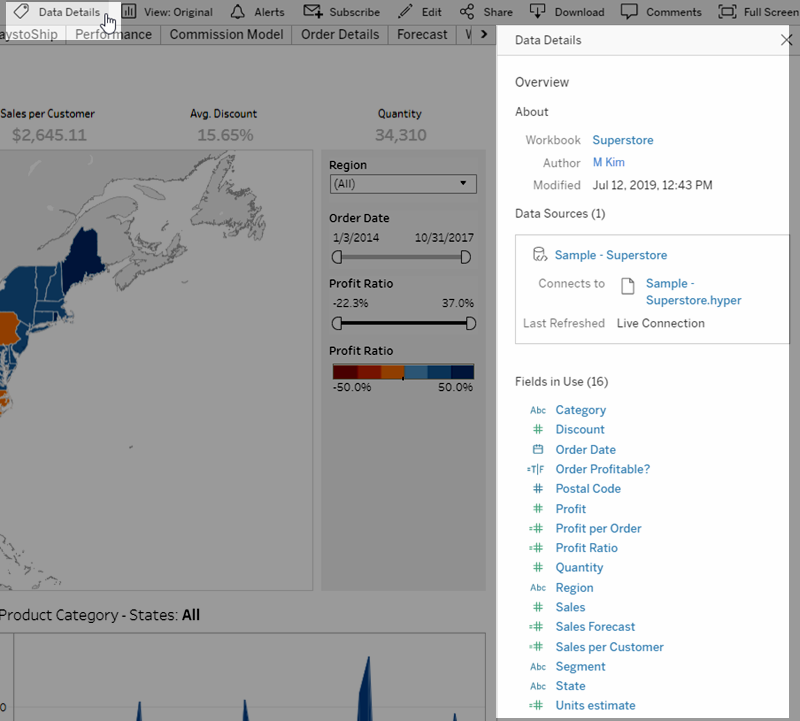
Task: Click the Full Screen icon
Action: click(727, 11)
